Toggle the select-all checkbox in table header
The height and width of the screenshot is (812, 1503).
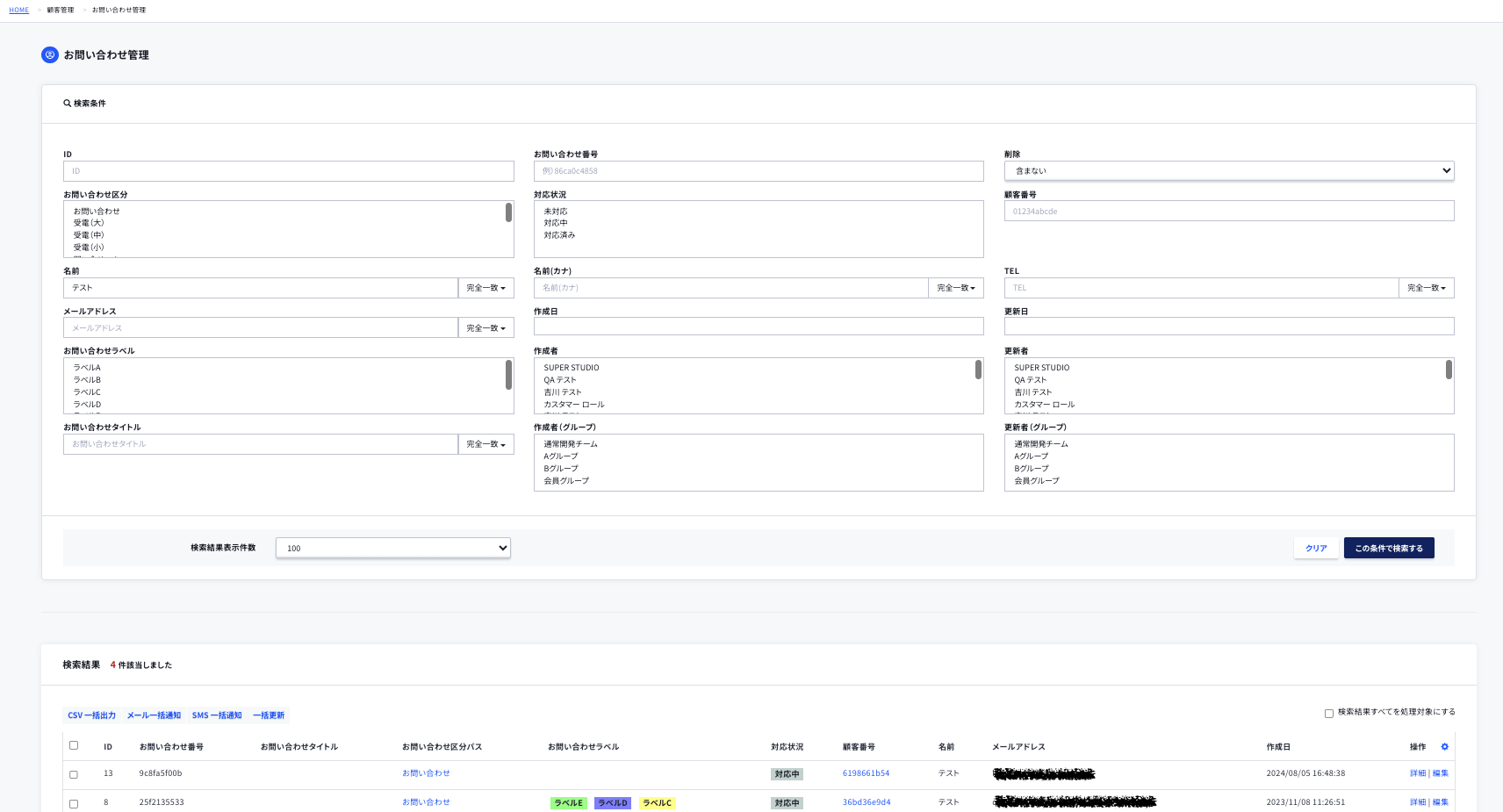[74, 746]
